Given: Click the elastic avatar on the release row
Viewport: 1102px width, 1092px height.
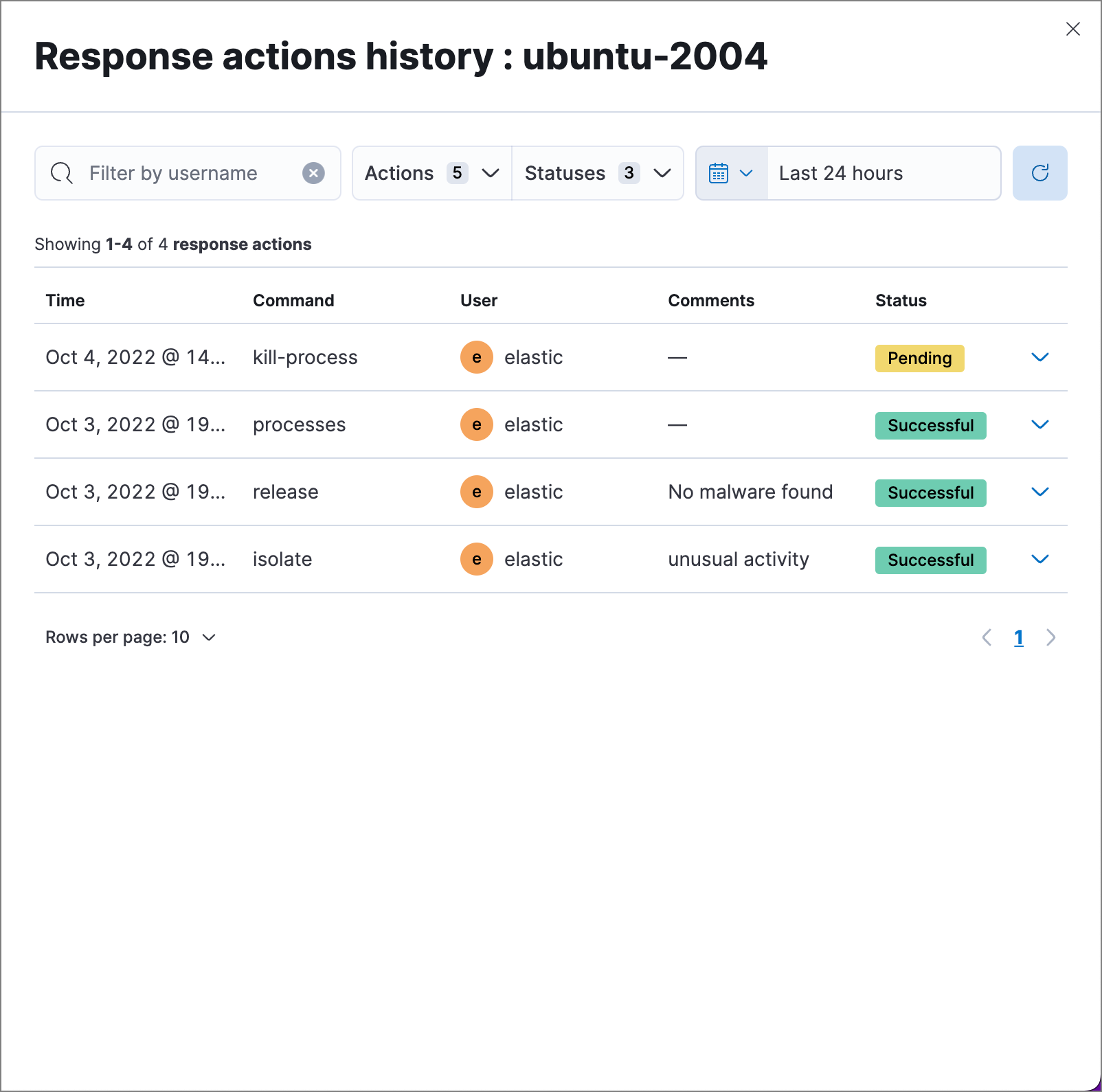Looking at the screenshot, I should (x=476, y=492).
